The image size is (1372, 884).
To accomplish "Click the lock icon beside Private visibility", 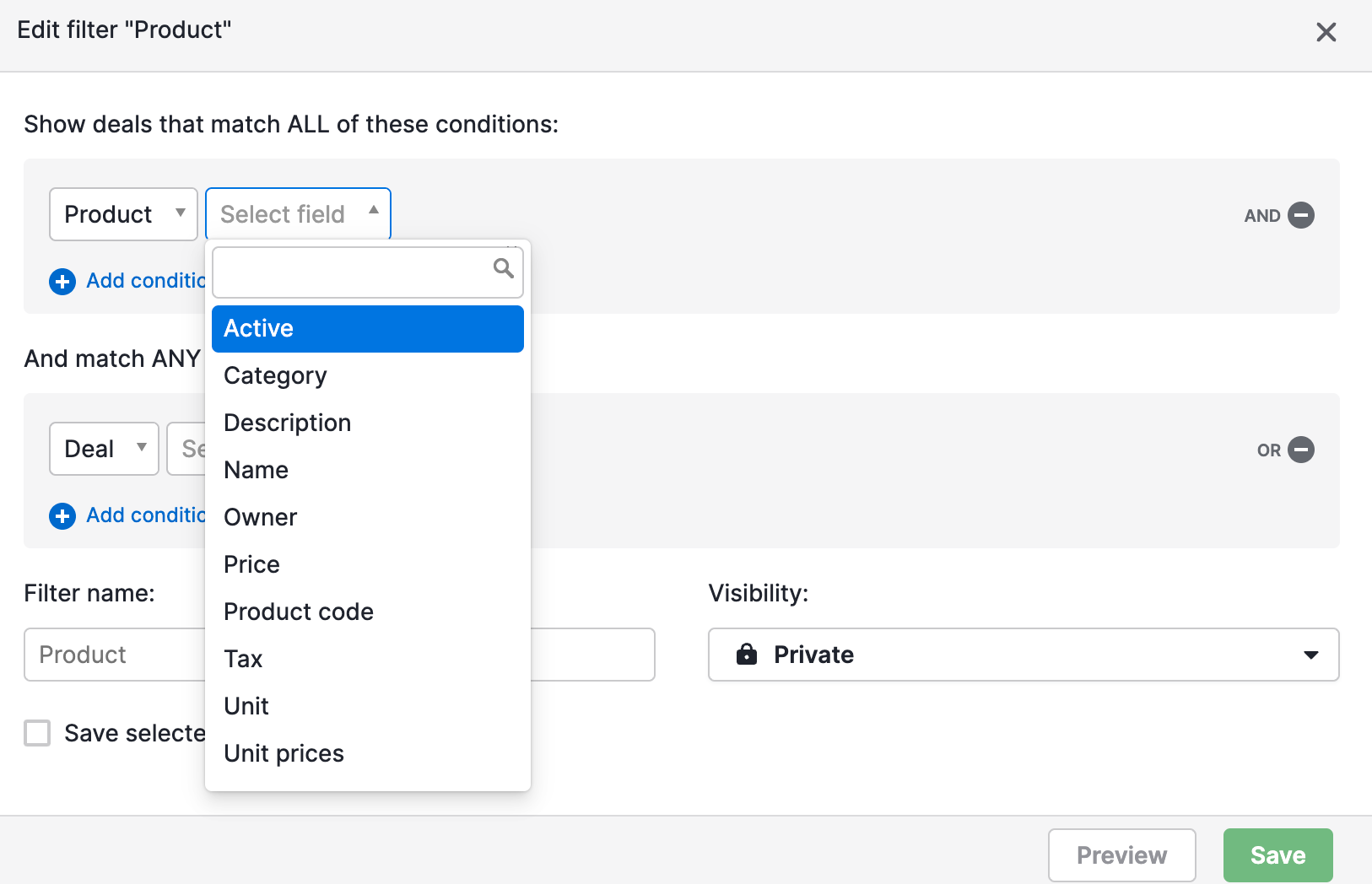I will pyautogui.click(x=748, y=654).
